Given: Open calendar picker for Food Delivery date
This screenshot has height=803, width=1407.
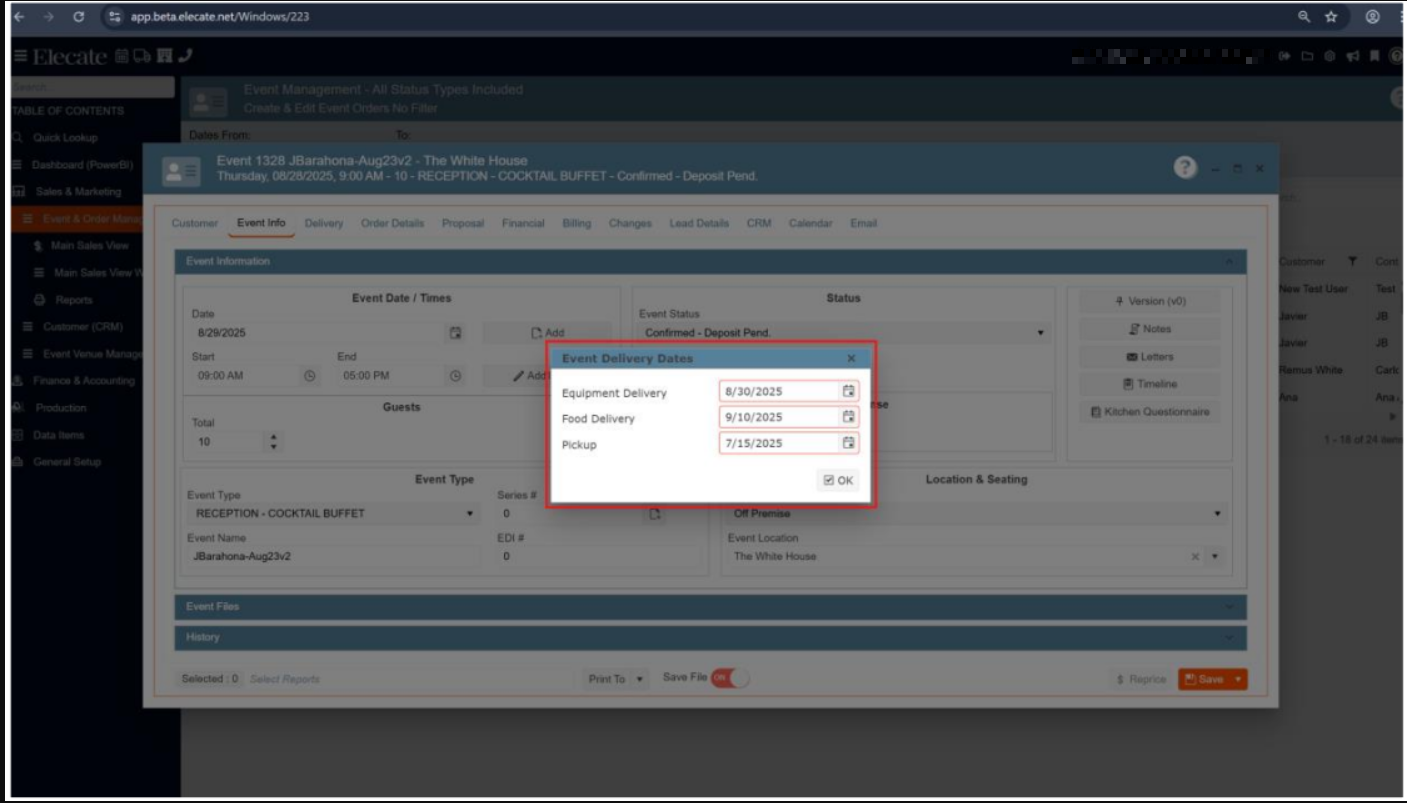Looking at the screenshot, I should (848, 417).
